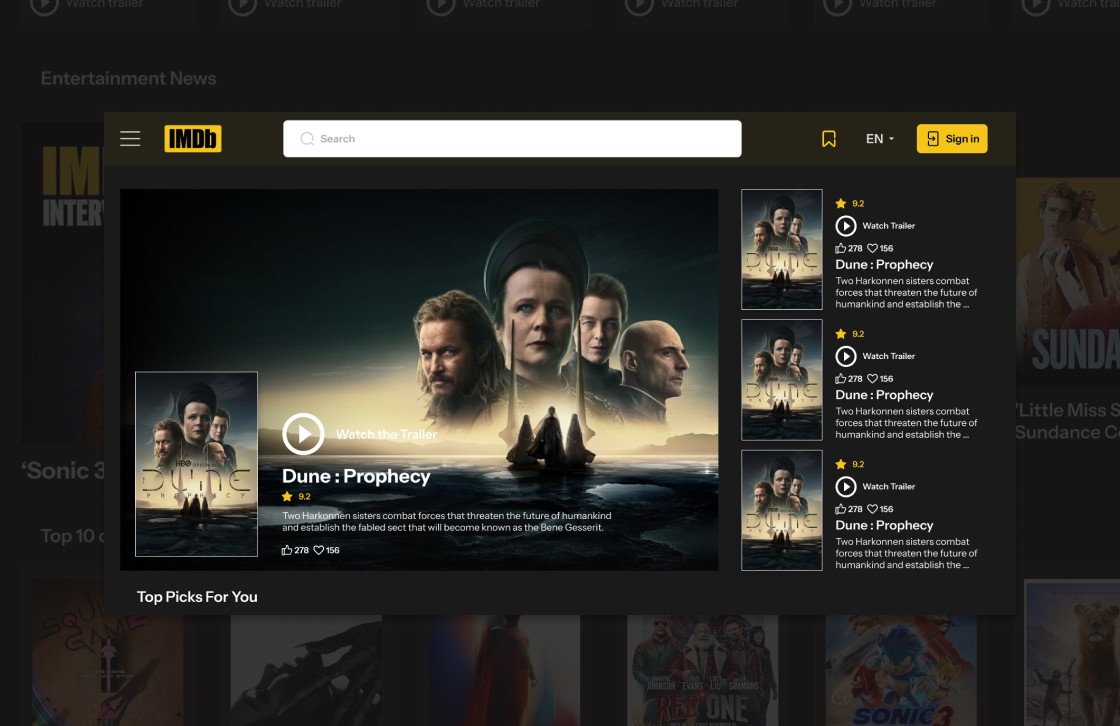Click the top side card's description text

[x=906, y=292]
